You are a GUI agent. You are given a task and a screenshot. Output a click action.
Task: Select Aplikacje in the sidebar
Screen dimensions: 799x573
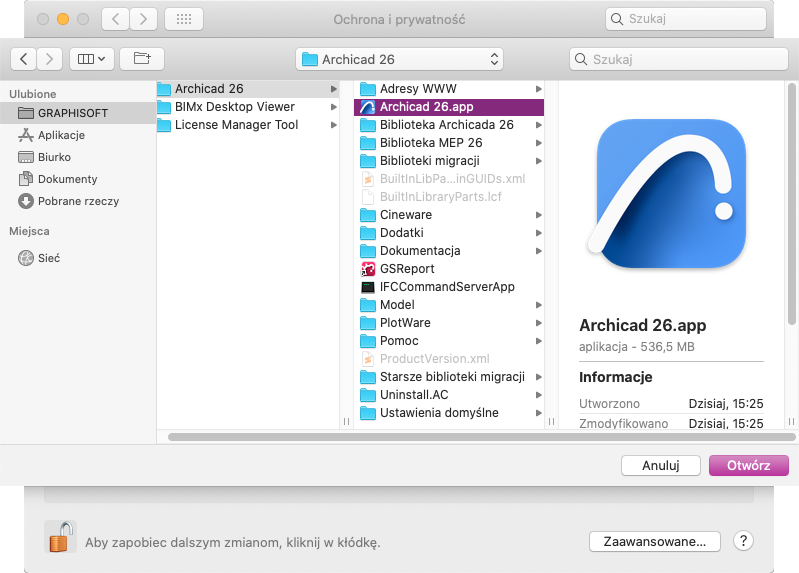click(77, 135)
